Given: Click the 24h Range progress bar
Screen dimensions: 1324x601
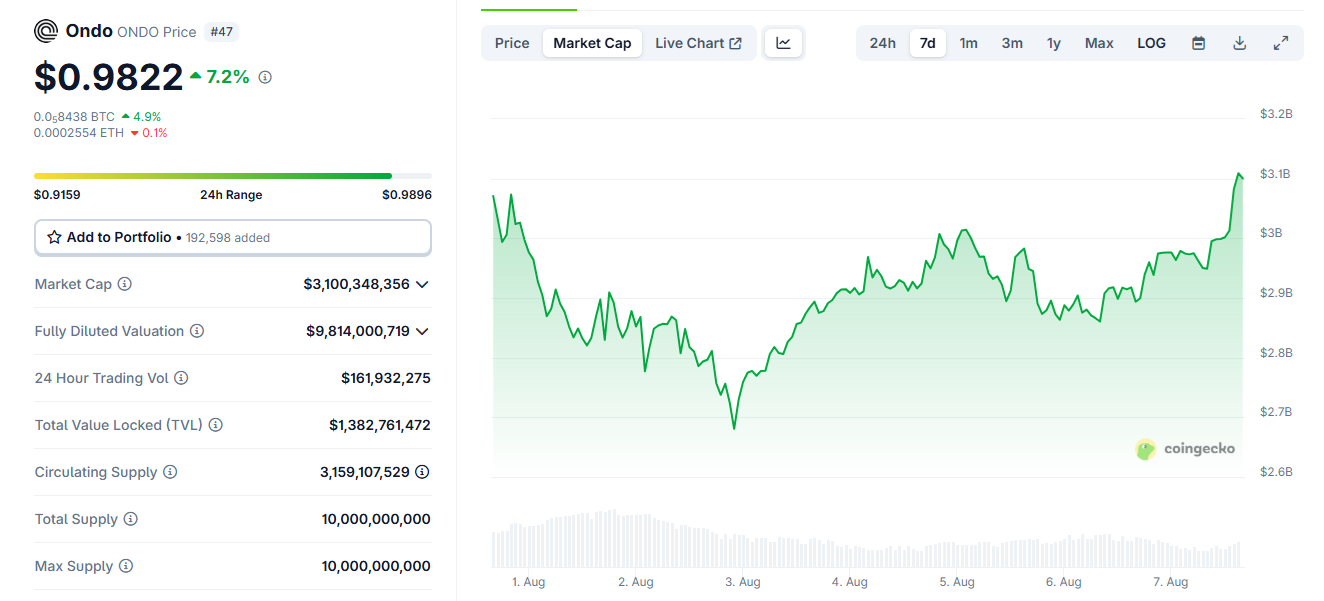Looking at the screenshot, I should (233, 176).
